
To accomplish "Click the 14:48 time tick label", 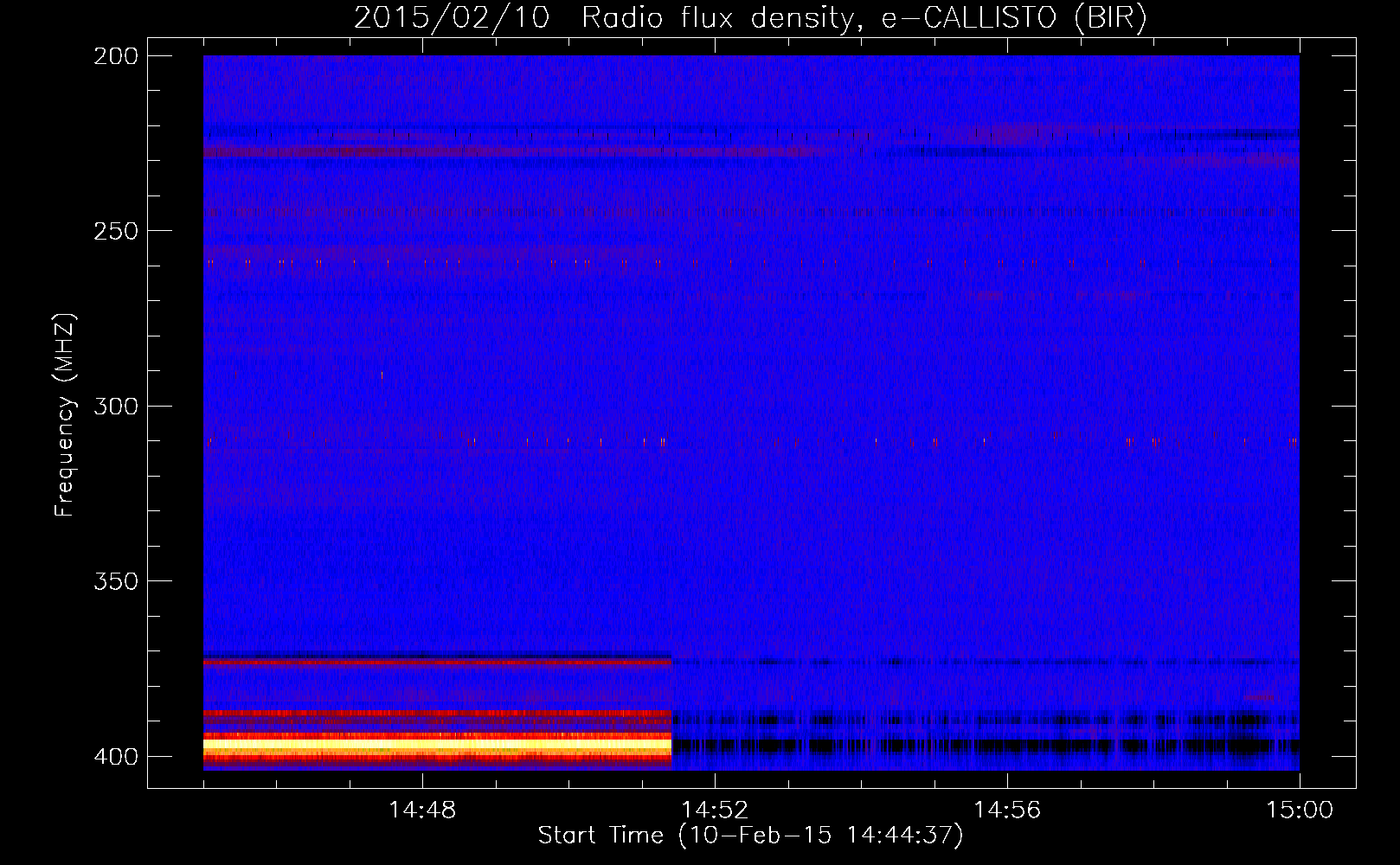I will pos(422,811).
